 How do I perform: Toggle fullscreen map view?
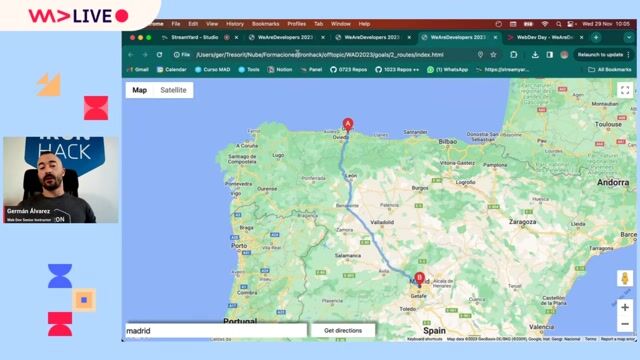click(x=625, y=90)
